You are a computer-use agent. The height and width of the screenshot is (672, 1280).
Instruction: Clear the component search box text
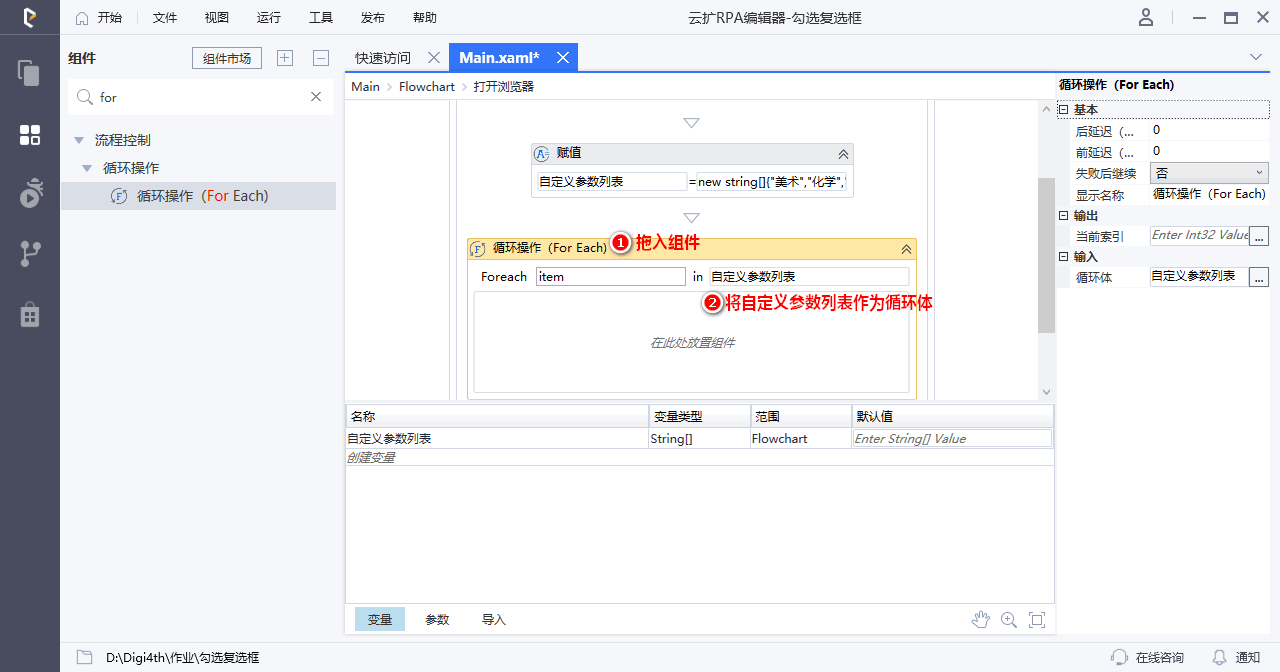pyautogui.click(x=316, y=97)
